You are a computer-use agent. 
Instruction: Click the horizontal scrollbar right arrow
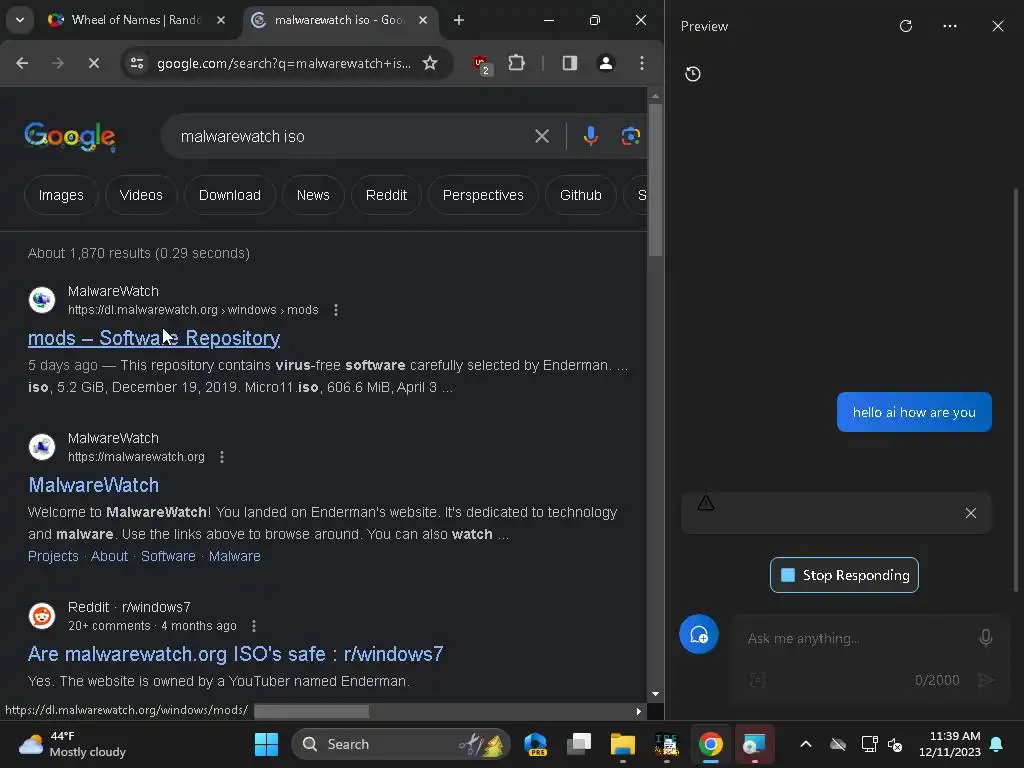pyautogui.click(x=639, y=711)
